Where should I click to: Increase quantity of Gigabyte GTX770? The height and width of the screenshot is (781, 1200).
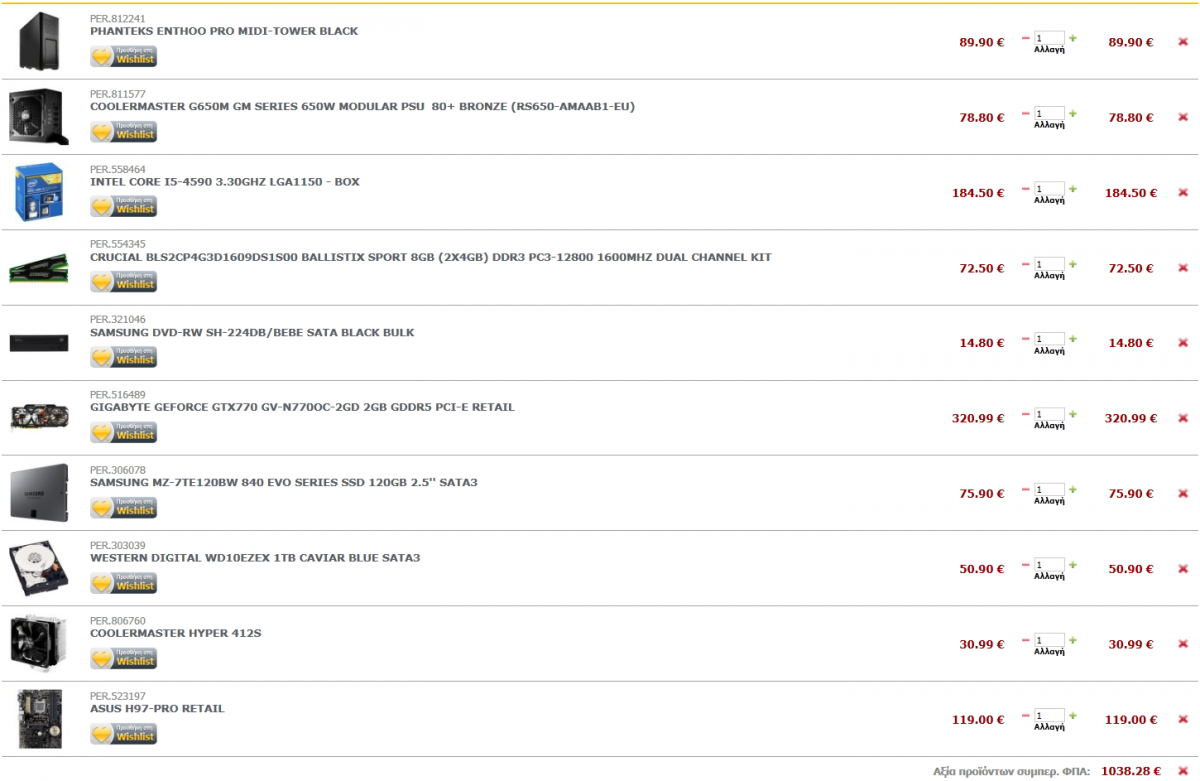[x=1073, y=414]
